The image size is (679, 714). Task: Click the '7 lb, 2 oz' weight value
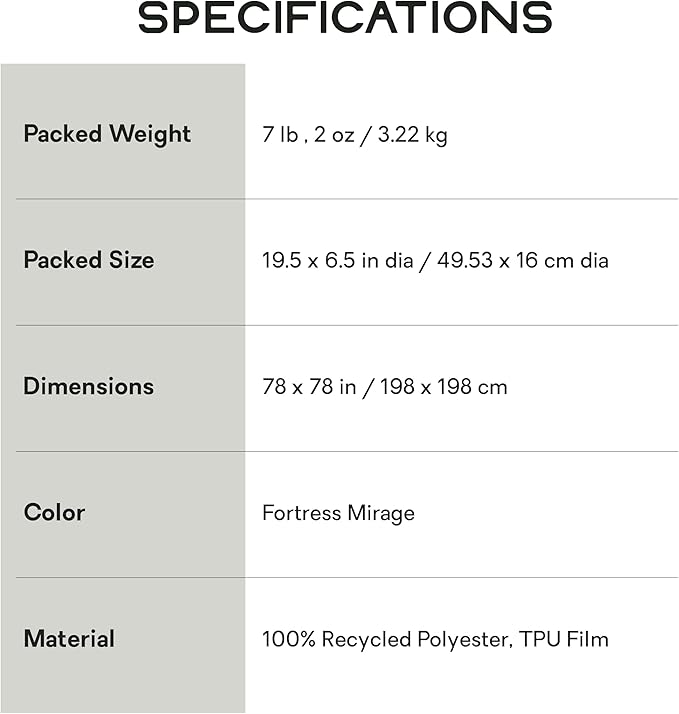point(308,134)
